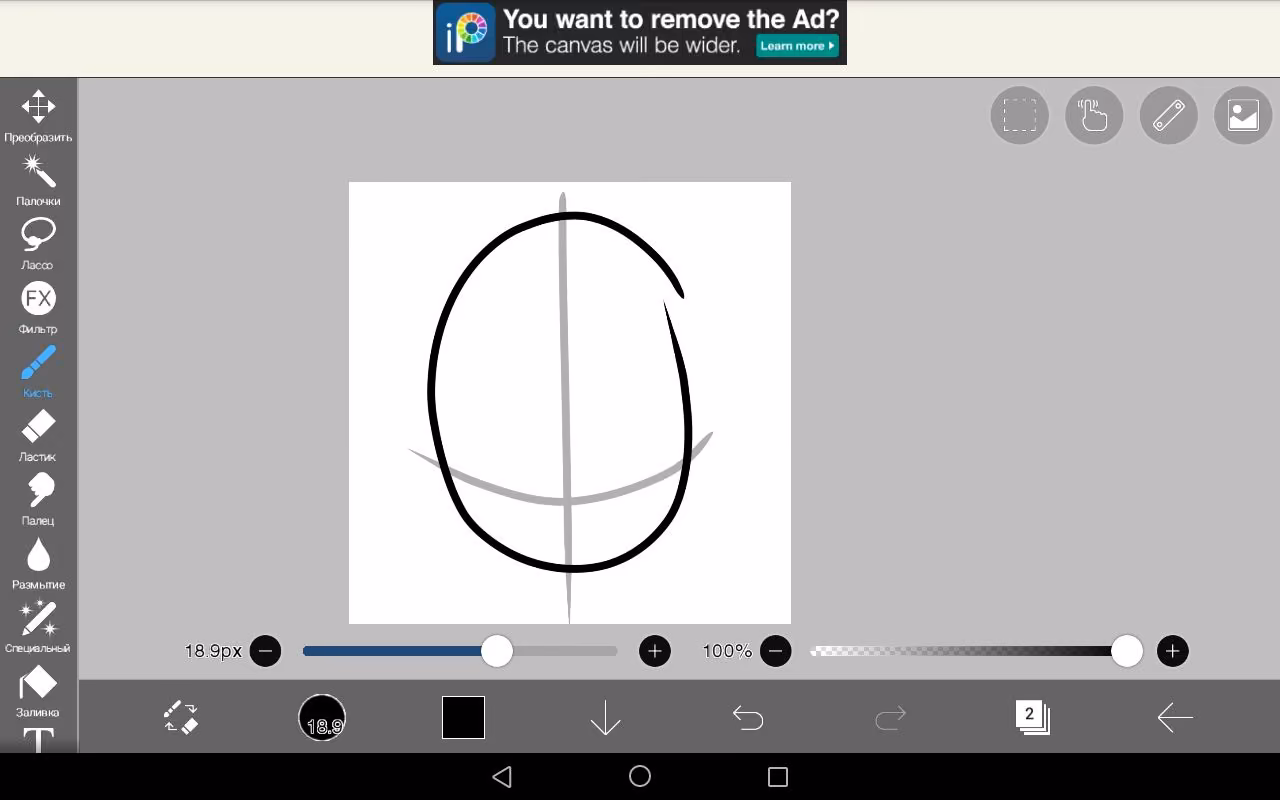Viewport: 1280px width, 800px height.
Task: Select the Brush tool (Кисть)
Action: click(38, 372)
